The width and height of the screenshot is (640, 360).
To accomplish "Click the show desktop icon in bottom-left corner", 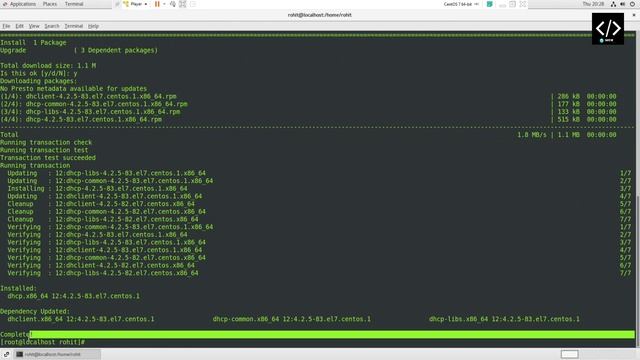I will tap(7, 354).
